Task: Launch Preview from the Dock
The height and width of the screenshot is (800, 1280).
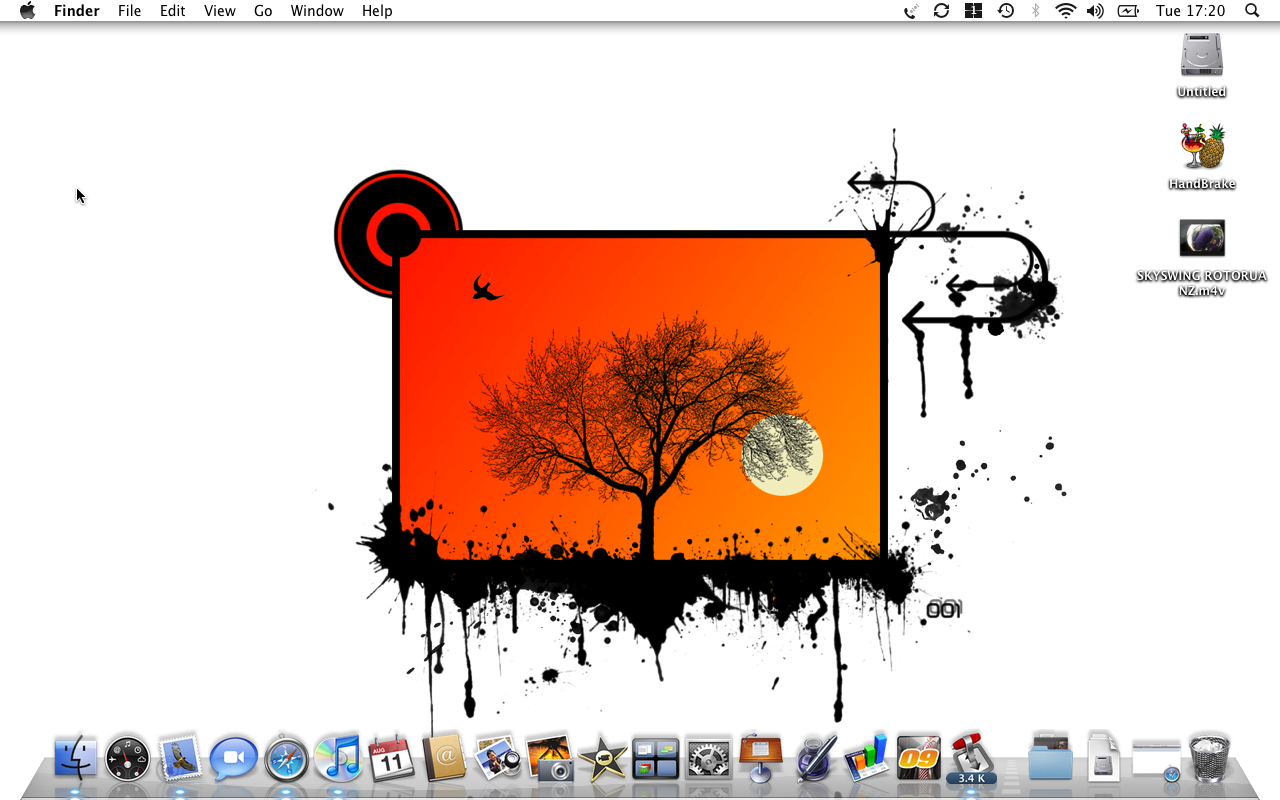Action: pos(496,758)
